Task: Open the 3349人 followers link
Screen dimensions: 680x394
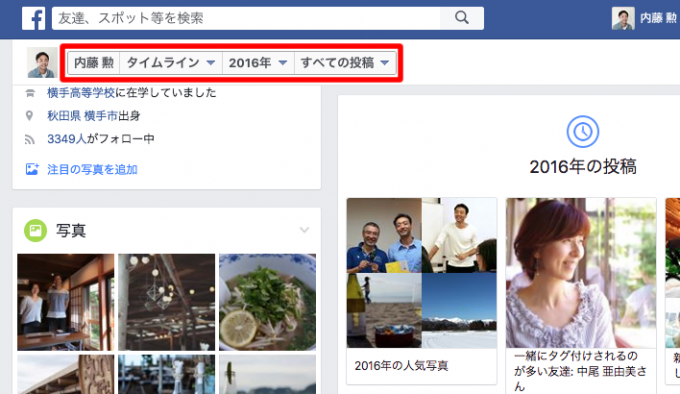Action: pyautogui.click(x=67, y=139)
